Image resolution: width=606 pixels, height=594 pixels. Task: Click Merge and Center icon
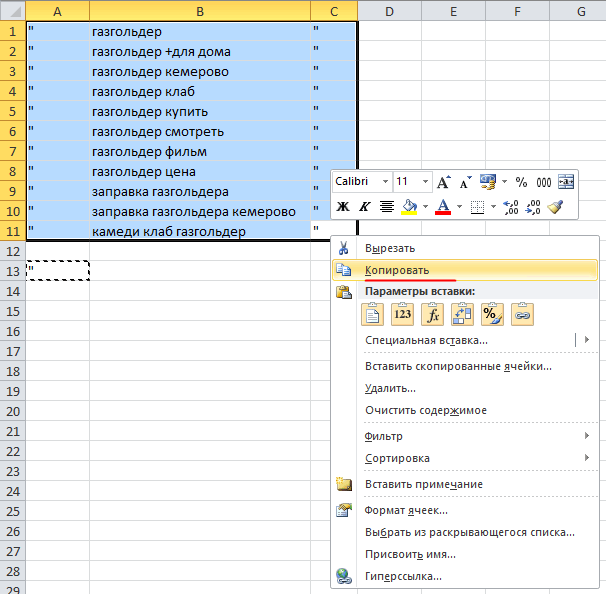[x=566, y=182]
